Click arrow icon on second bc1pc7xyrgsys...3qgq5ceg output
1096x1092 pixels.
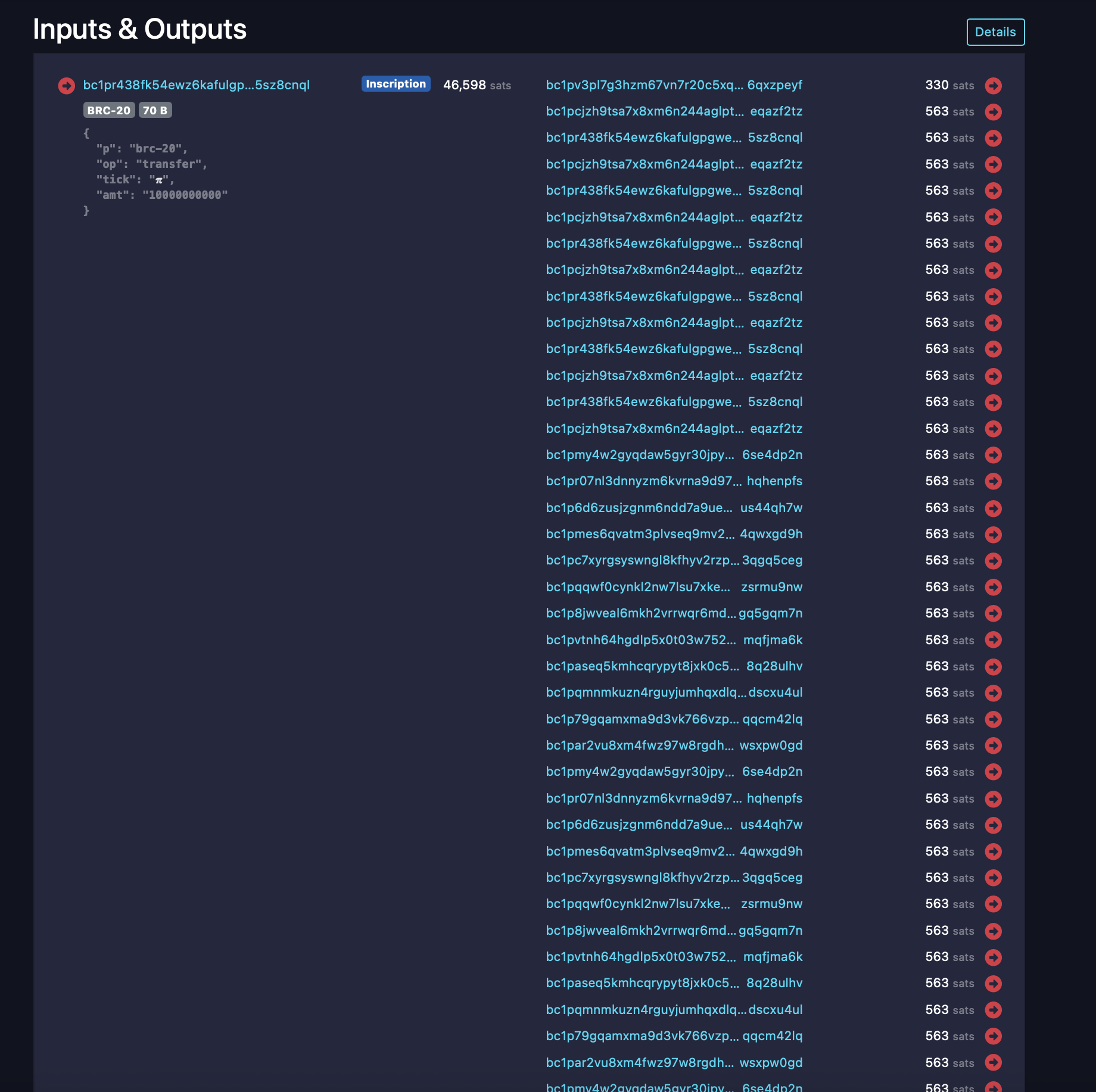tap(993, 878)
